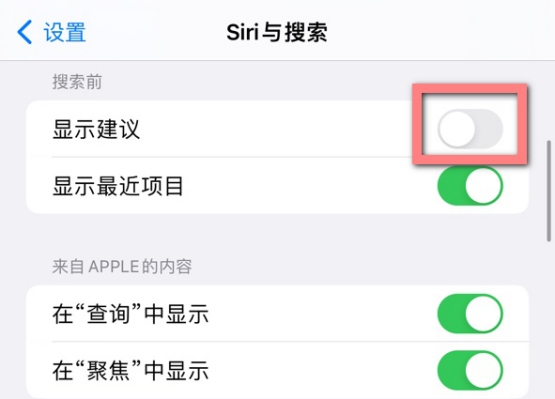Screen dimensions: 555x399
Task: Click the white knob of 显示建议 switch
Action: coord(457,129)
